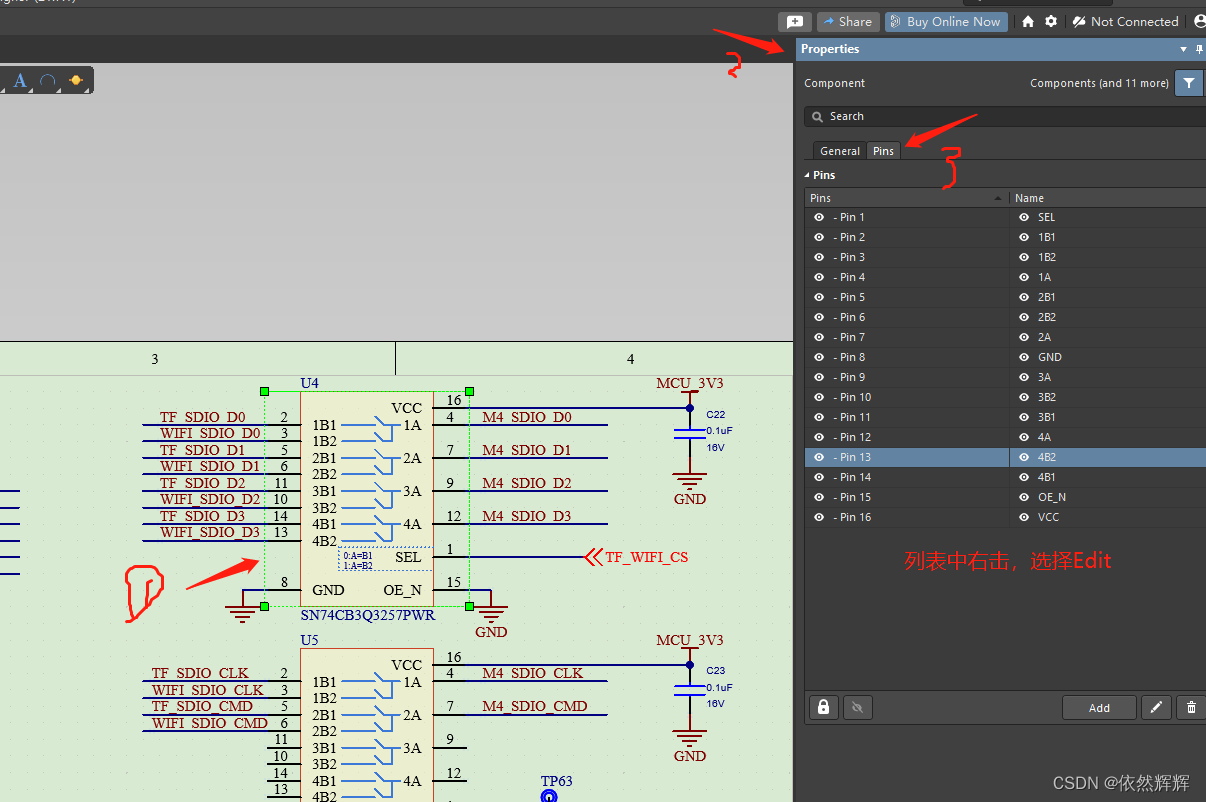Viewport: 1206px width, 802px height.
Task: Open the settings gear icon
Action: click(1051, 22)
